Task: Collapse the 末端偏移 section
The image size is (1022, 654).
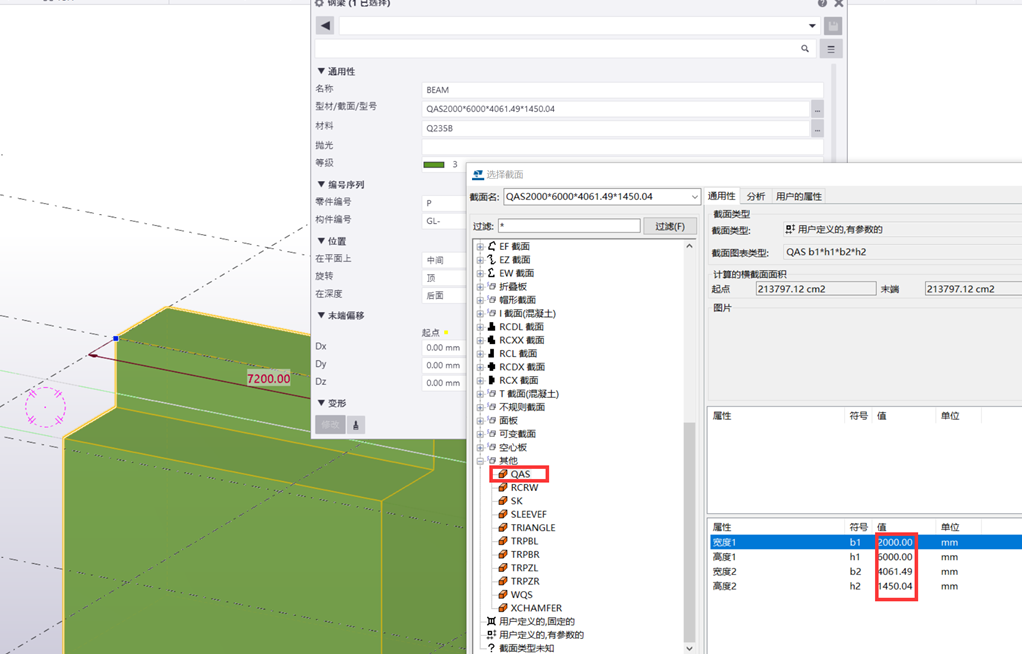Action: point(321,316)
